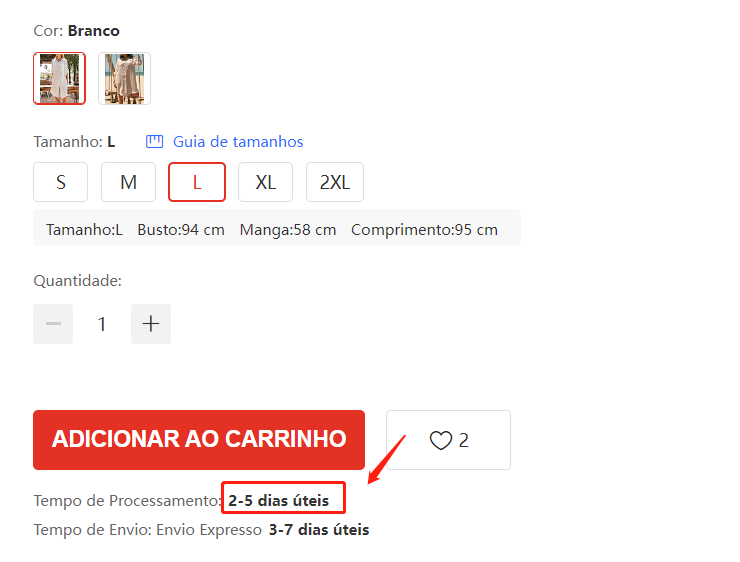Select size M
Screen dimensions: 740x562
point(128,182)
